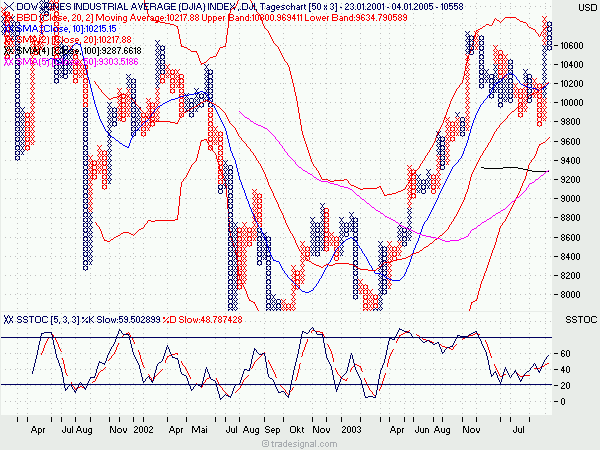Click the 2002 date axis label
The image size is (600, 450).
pyautogui.click(x=143, y=430)
